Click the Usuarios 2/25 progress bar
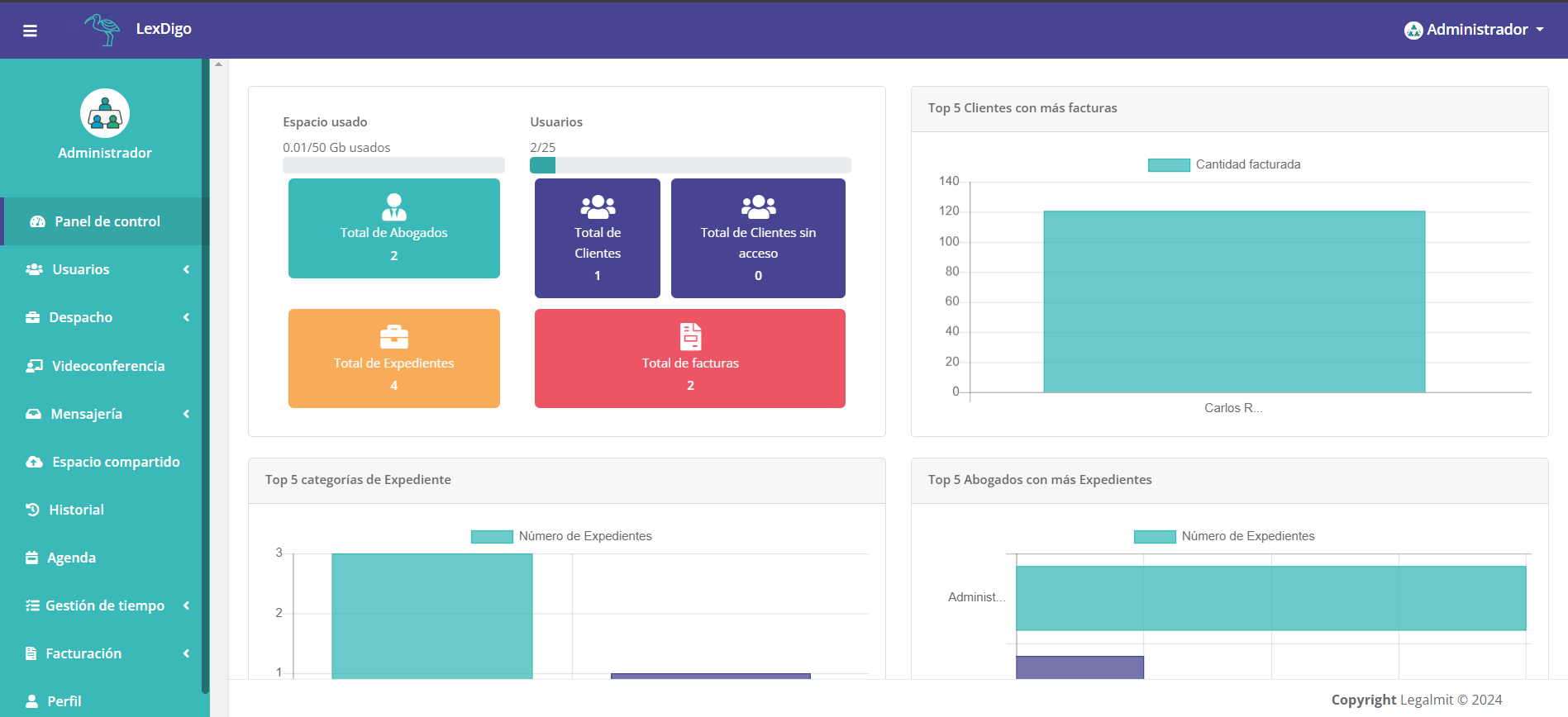Viewport: 1568px width, 717px height. click(690, 165)
